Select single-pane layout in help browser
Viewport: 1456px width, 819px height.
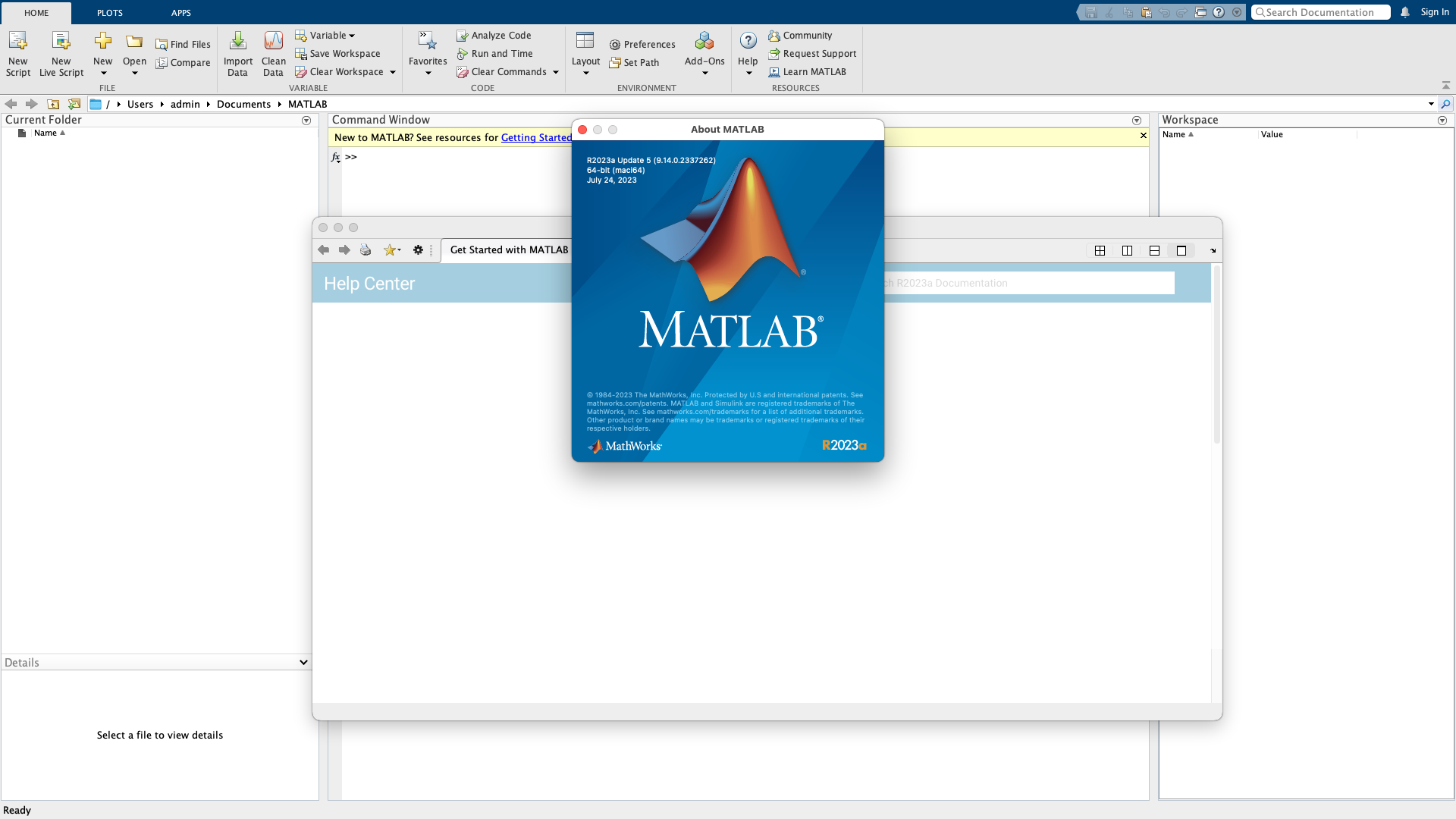1181,251
